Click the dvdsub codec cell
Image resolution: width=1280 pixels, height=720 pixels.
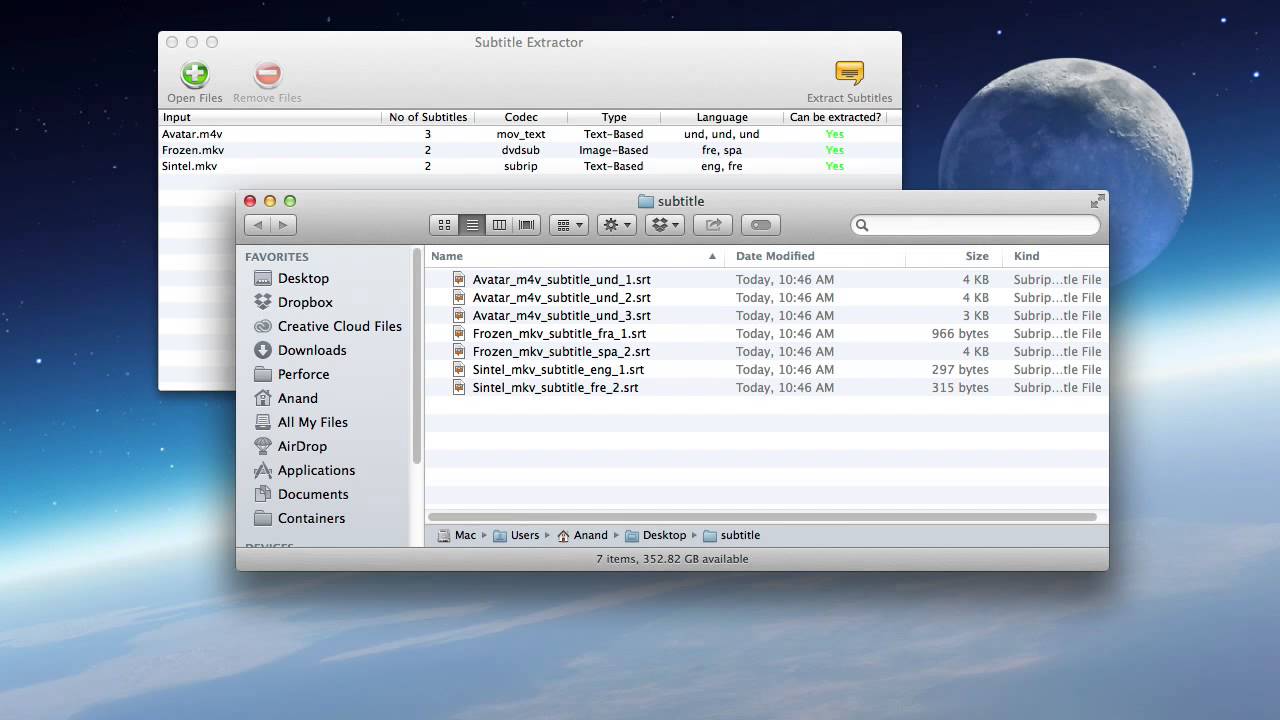[521, 150]
